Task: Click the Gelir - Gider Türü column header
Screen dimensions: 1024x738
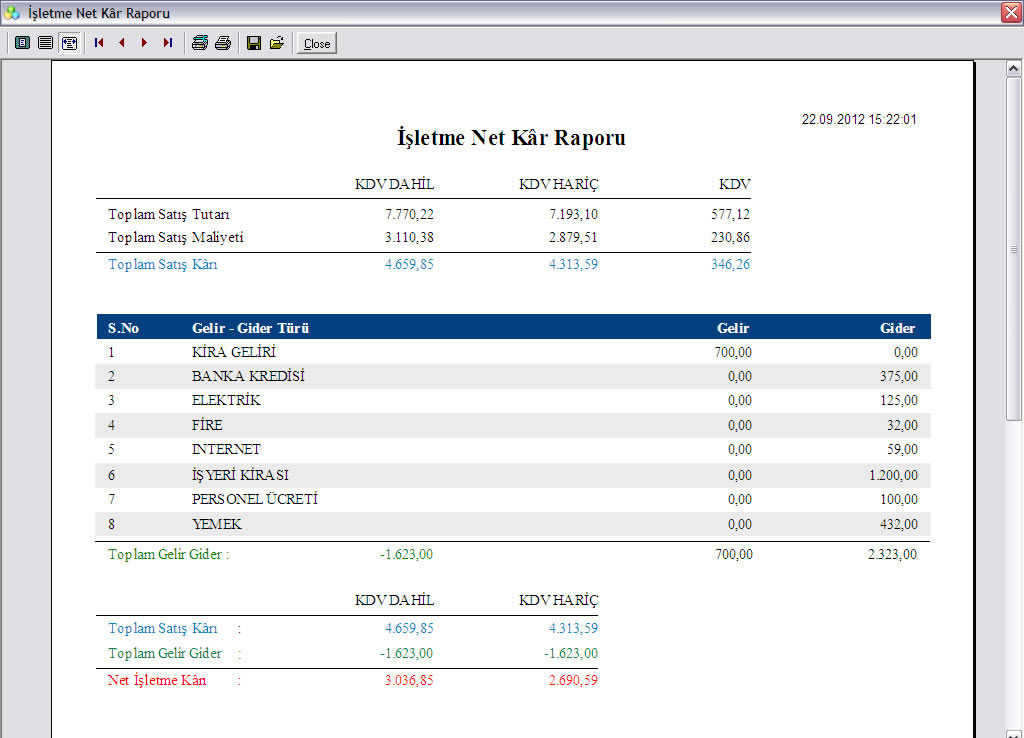Action: coord(251,328)
